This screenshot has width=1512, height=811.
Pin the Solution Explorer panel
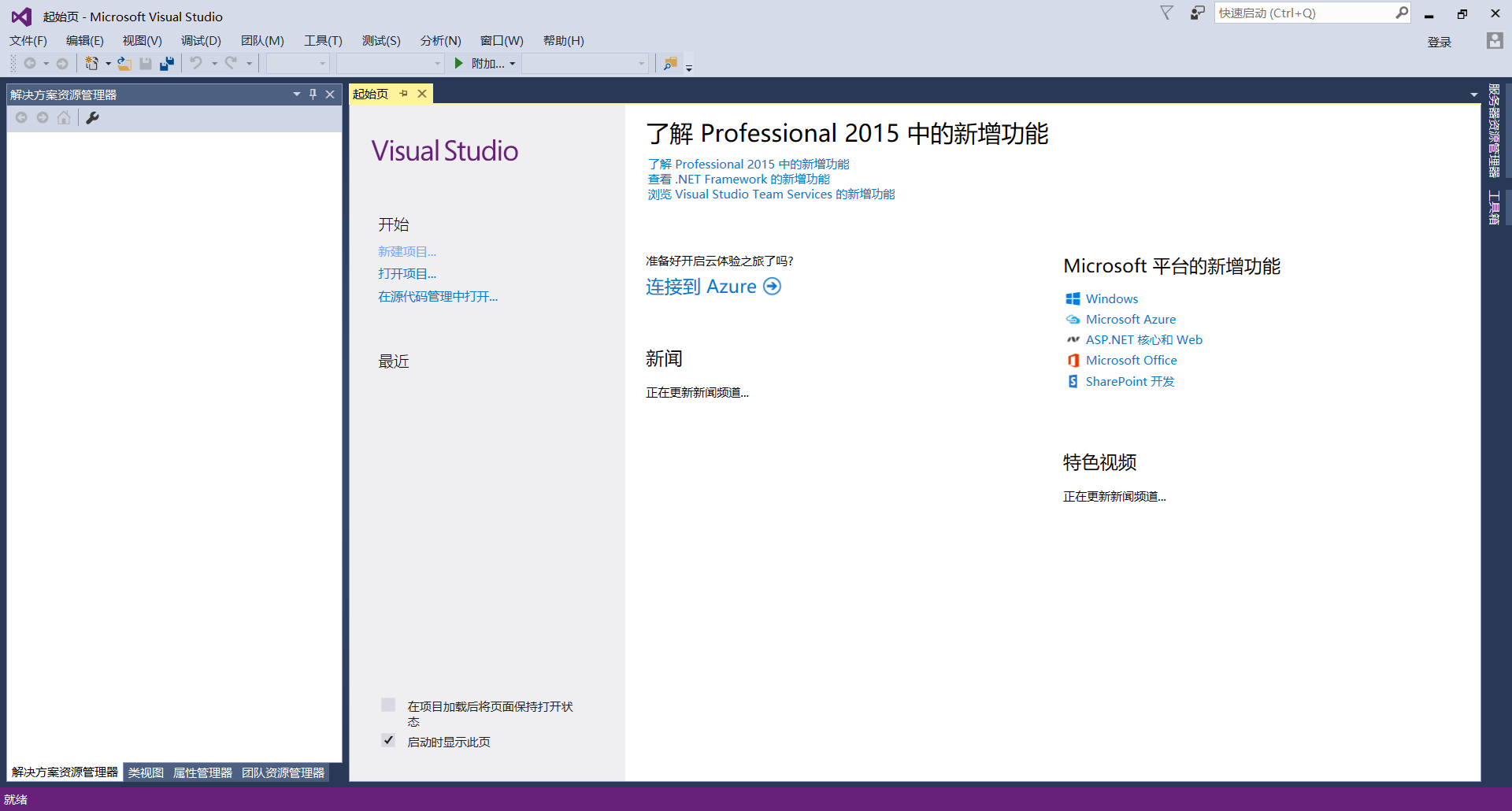pyautogui.click(x=313, y=94)
